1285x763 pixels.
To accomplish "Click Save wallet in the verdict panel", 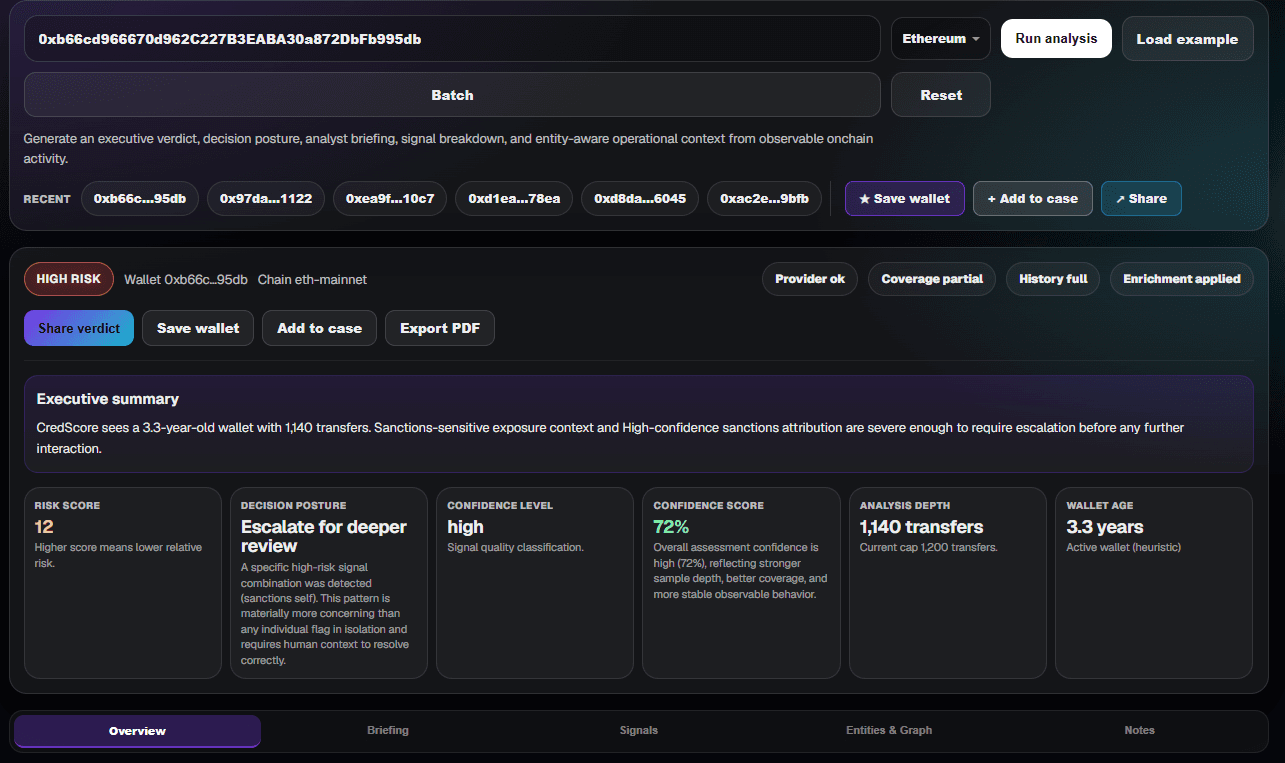I will click(198, 328).
